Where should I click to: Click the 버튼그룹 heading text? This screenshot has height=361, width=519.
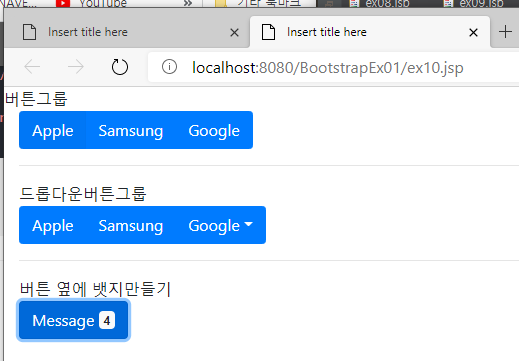(36, 99)
